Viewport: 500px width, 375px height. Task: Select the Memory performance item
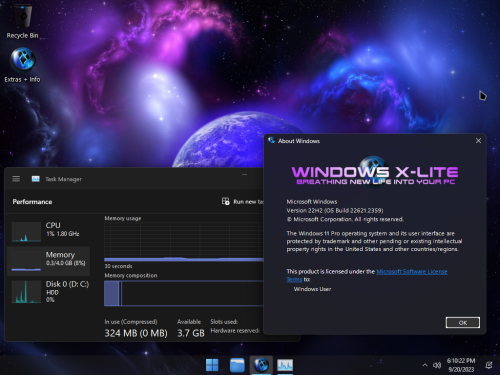coord(49,261)
